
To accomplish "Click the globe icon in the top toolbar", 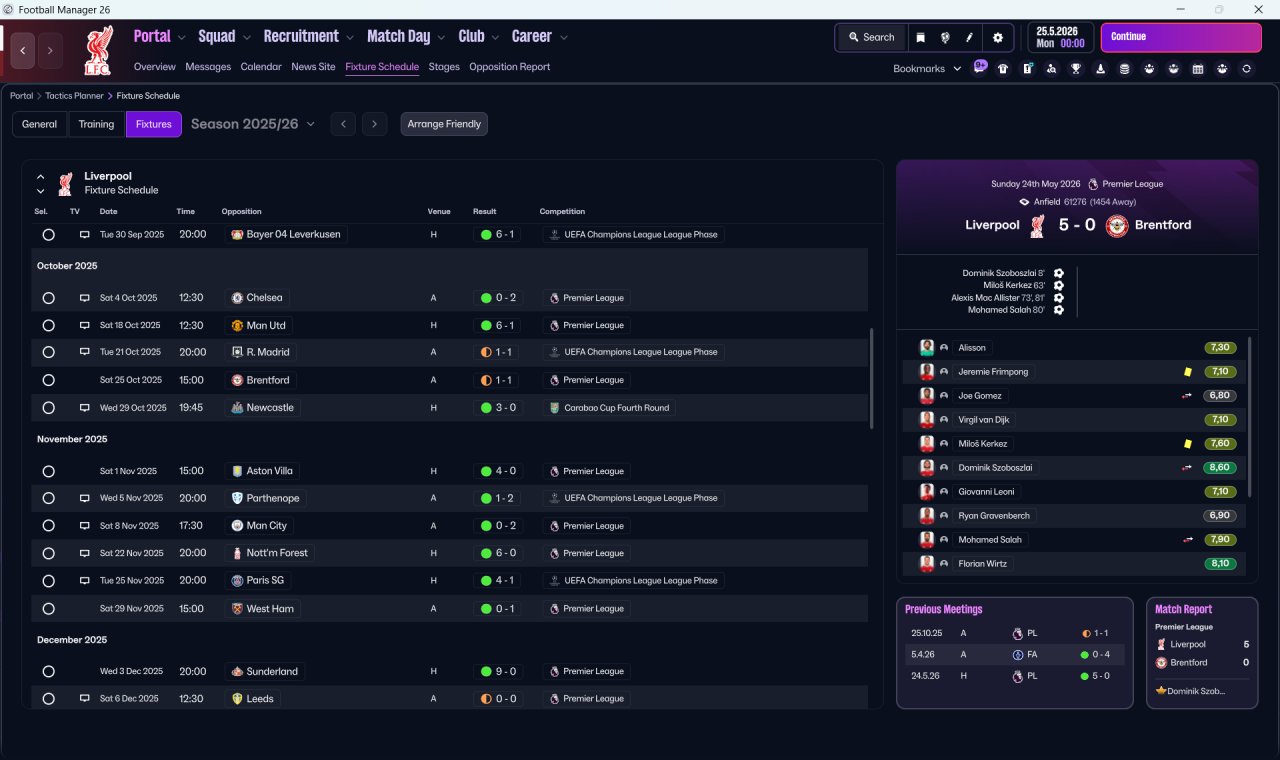I will click(945, 37).
